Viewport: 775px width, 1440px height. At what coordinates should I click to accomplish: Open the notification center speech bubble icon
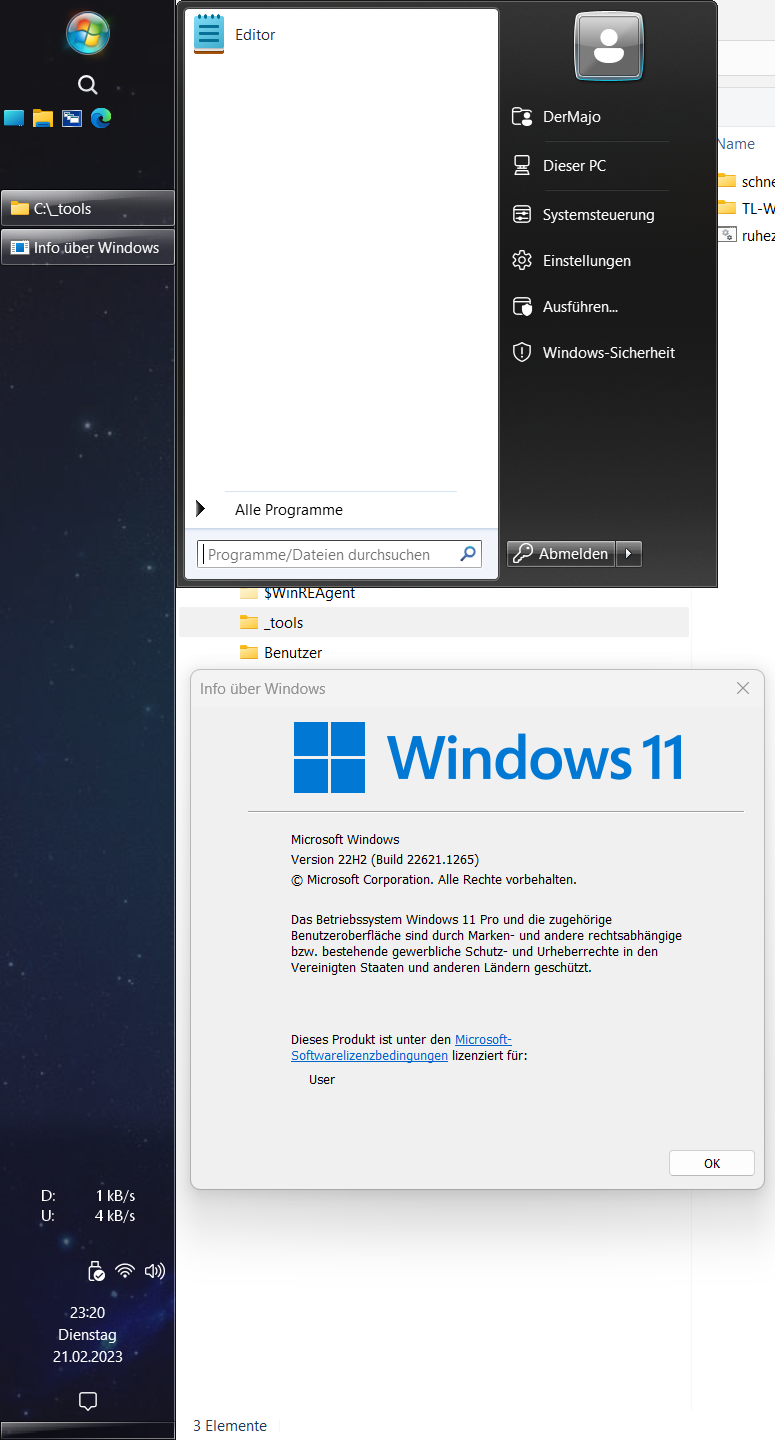87,1400
